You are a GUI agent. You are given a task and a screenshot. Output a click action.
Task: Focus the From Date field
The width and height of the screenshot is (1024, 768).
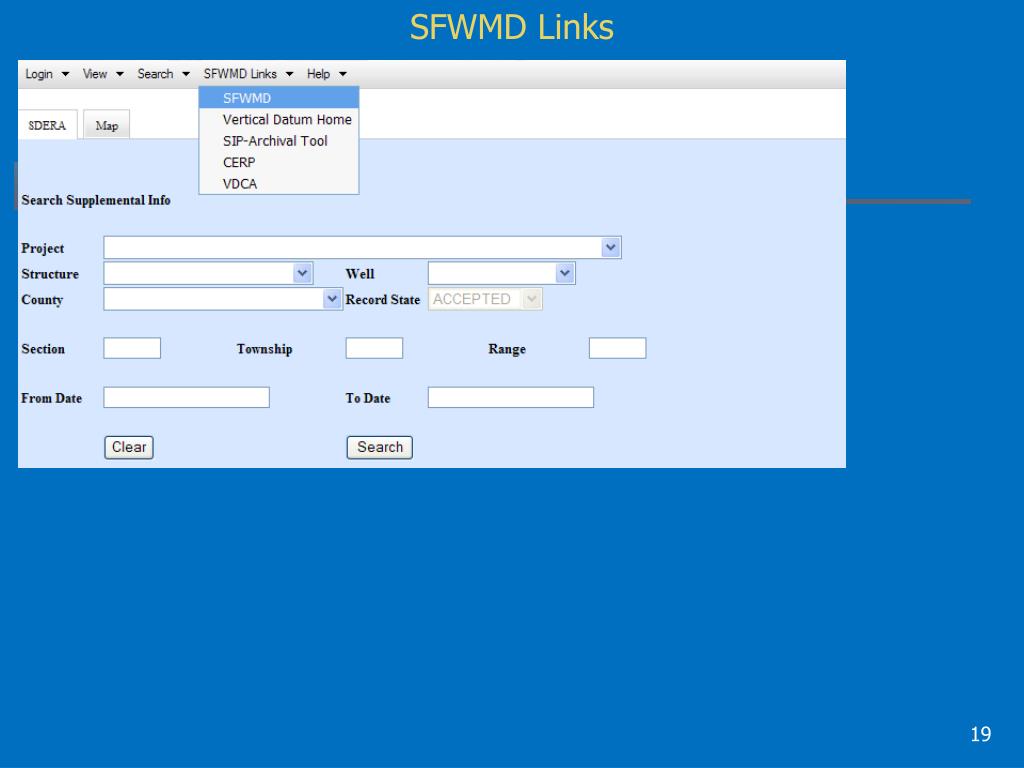(186, 397)
